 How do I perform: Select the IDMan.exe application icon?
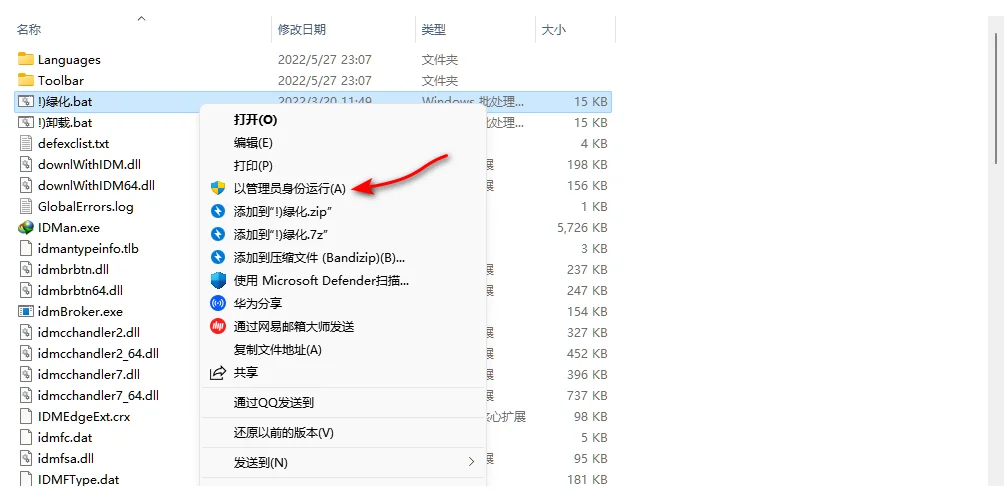26,227
